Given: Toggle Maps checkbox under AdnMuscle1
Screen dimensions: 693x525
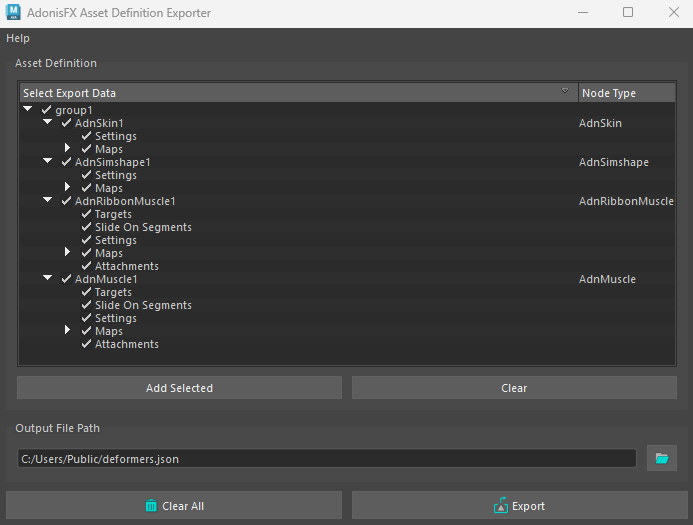Looking at the screenshot, I should (x=86, y=331).
